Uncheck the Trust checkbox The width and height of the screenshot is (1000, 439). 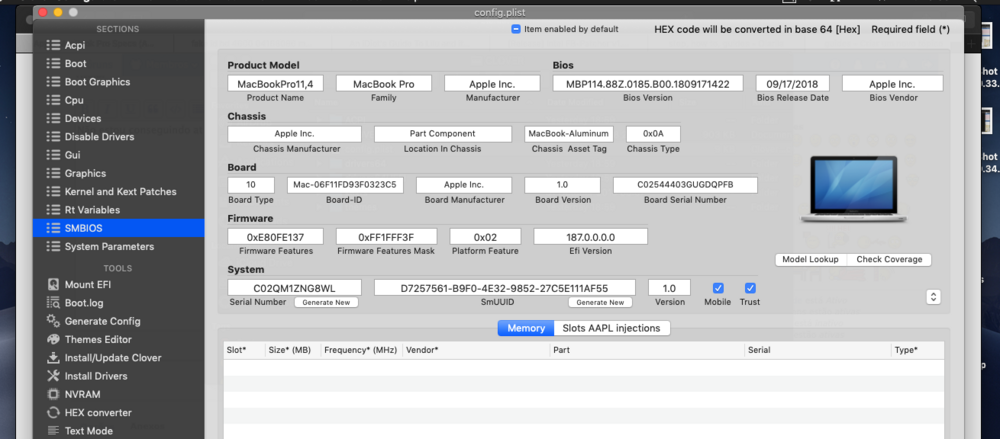[x=750, y=288]
